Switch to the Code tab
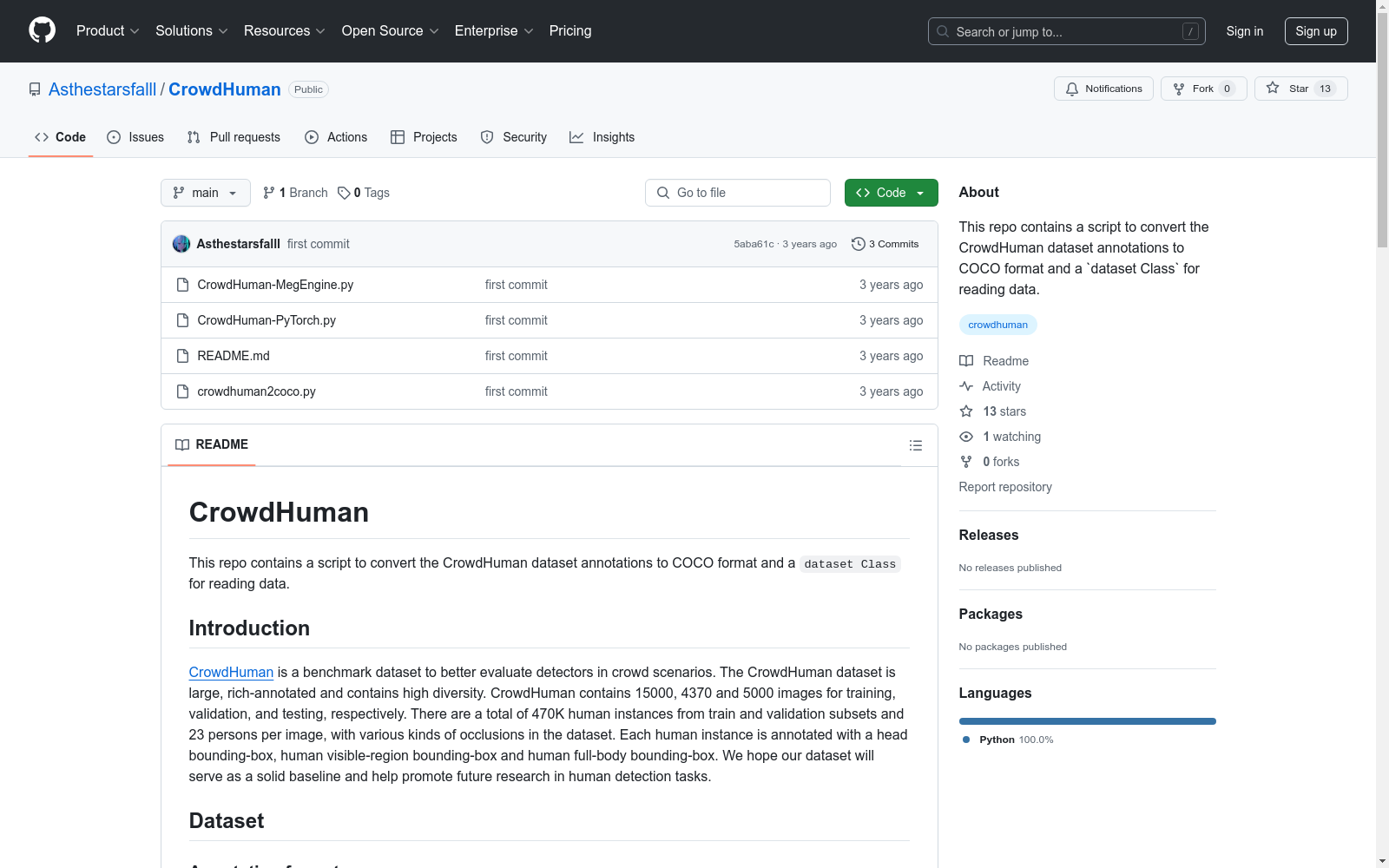 [61, 137]
